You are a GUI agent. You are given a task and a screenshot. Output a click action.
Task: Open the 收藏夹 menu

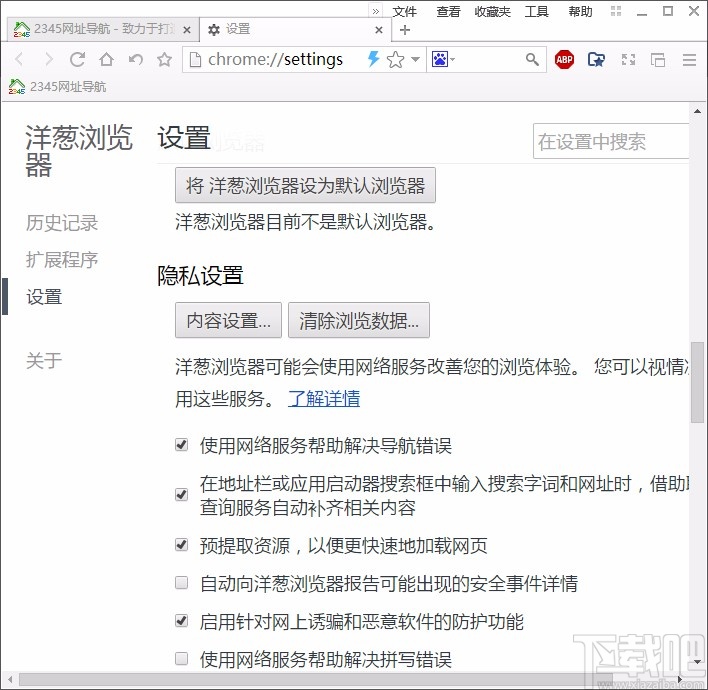coord(492,11)
